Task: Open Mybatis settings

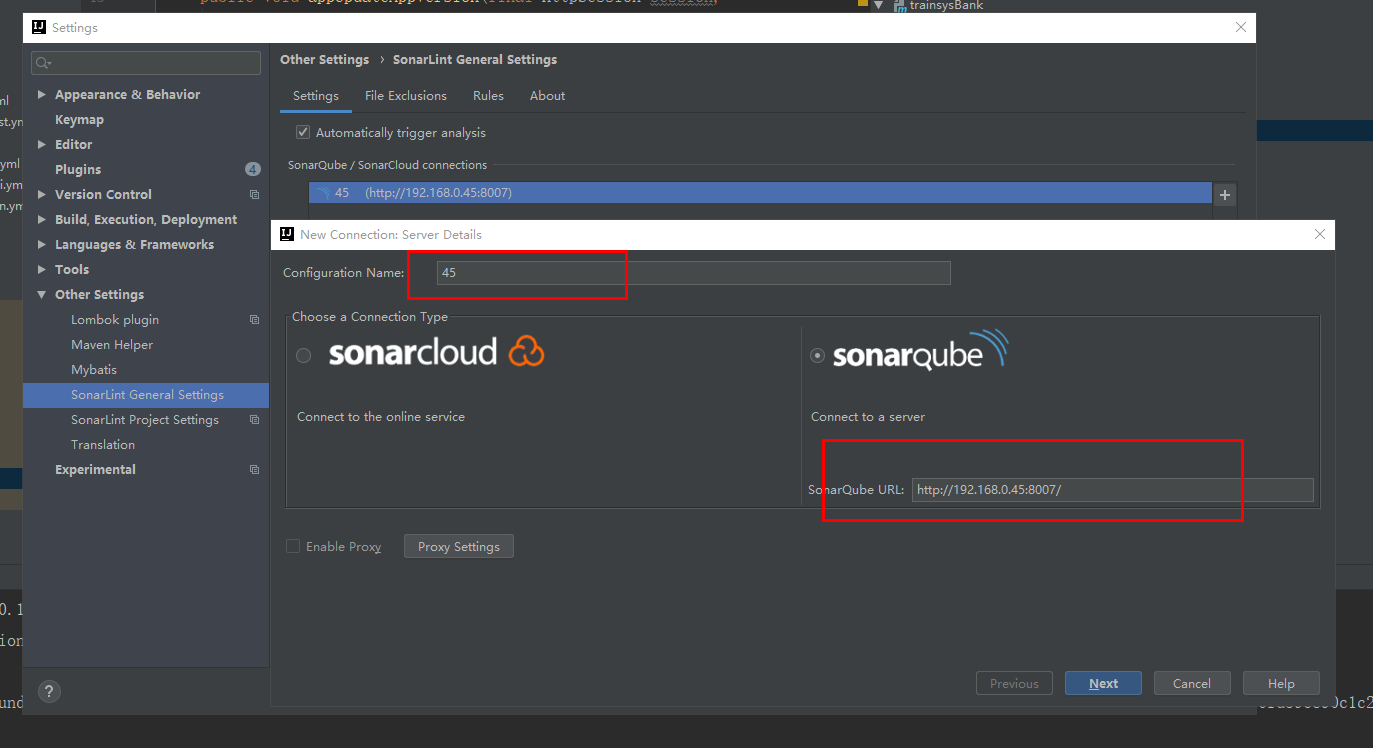Action: click(x=94, y=370)
